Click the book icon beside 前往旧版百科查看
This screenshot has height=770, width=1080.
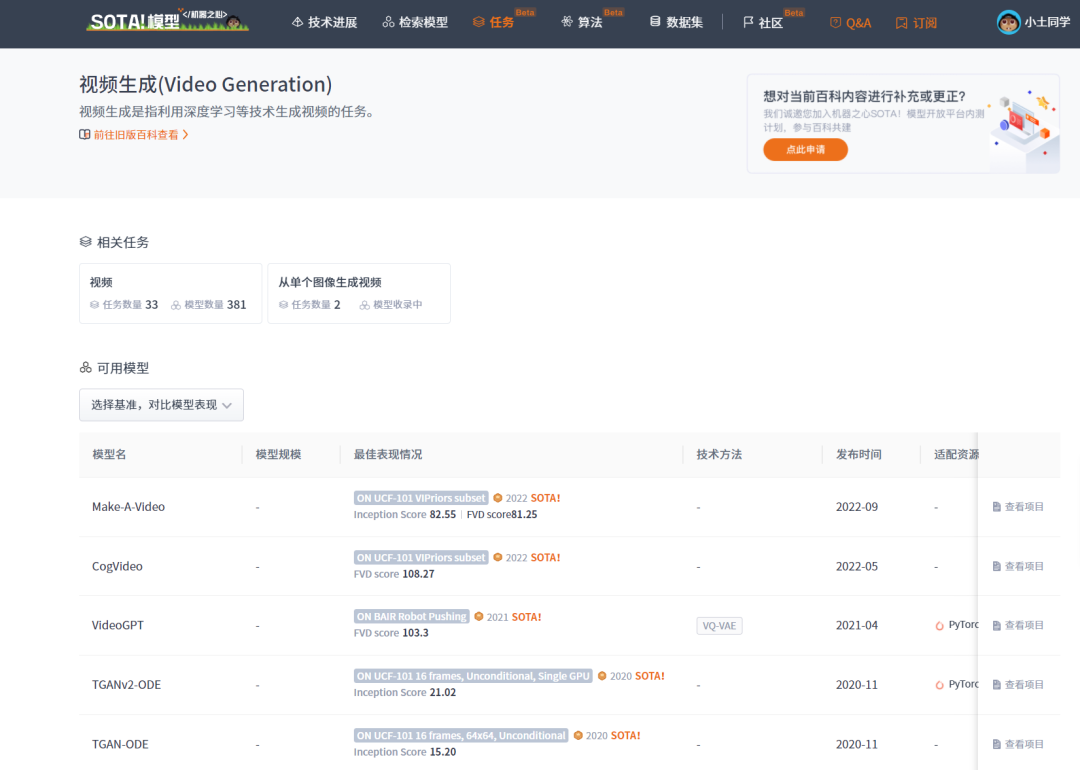pos(84,134)
